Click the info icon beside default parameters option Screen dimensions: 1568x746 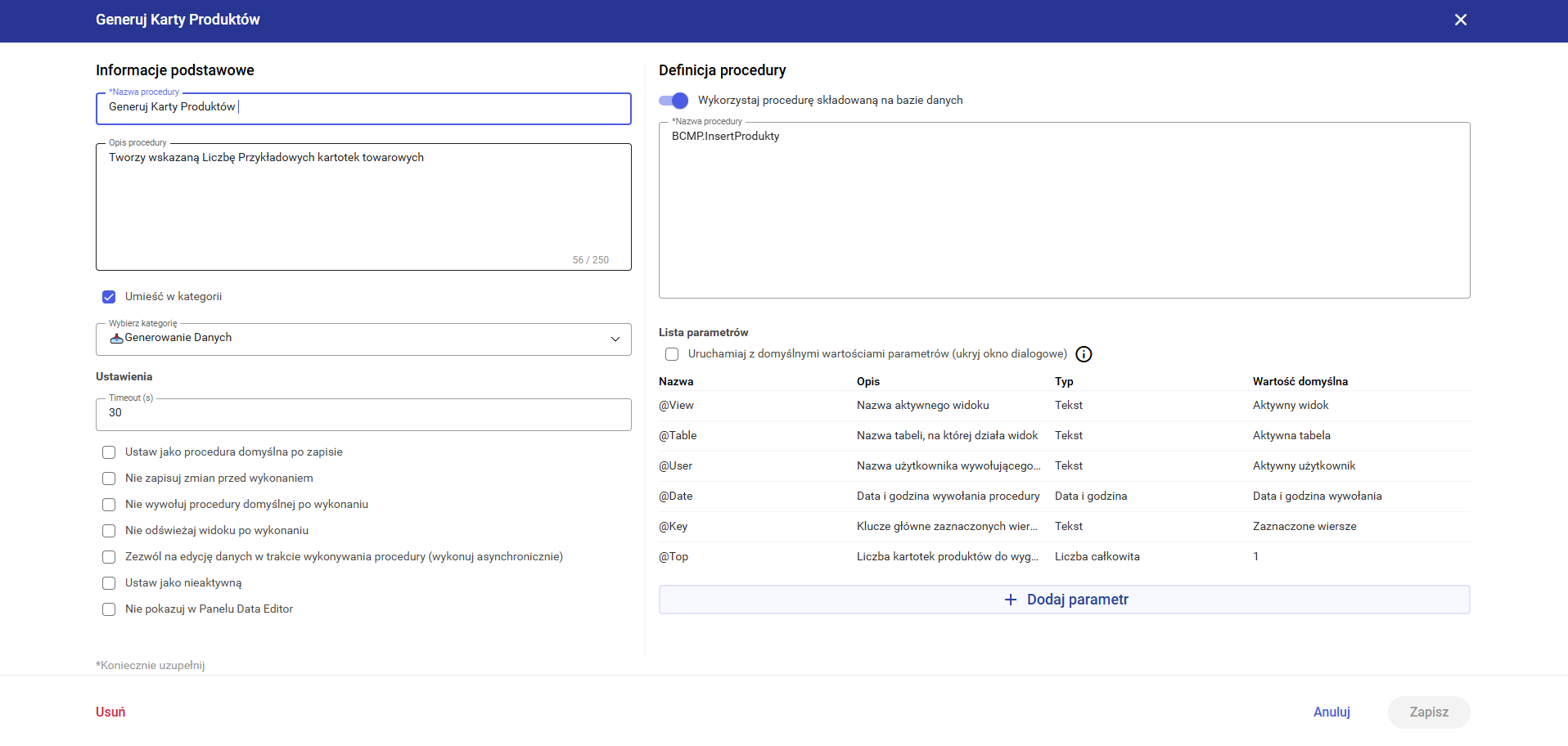1084,354
